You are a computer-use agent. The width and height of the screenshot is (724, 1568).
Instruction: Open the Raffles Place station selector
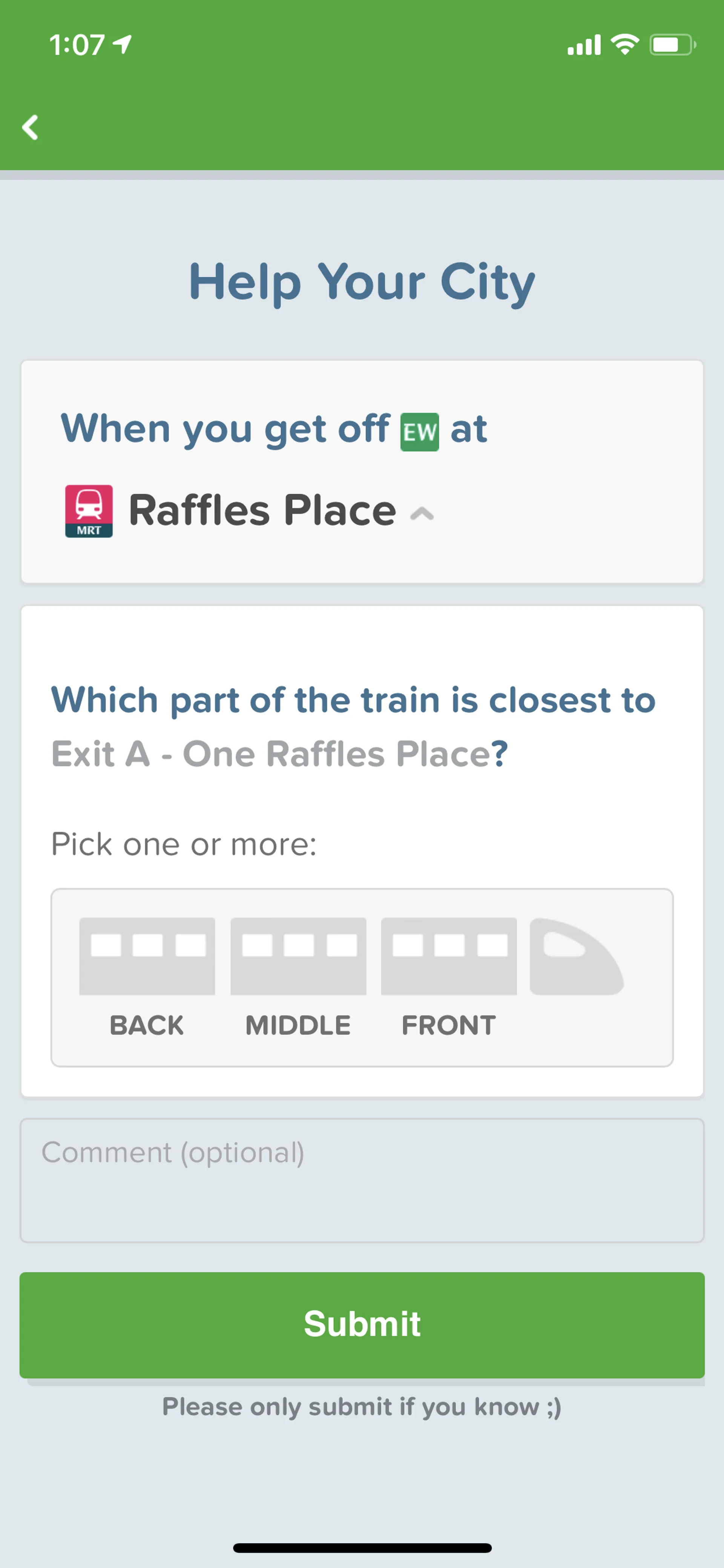[x=262, y=510]
